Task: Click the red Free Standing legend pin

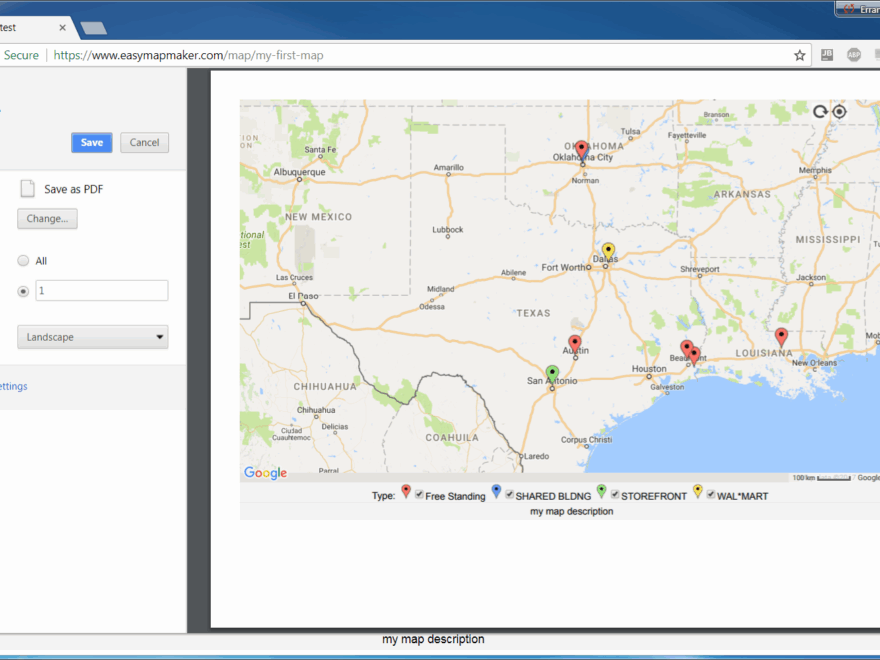Action: [x=405, y=491]
